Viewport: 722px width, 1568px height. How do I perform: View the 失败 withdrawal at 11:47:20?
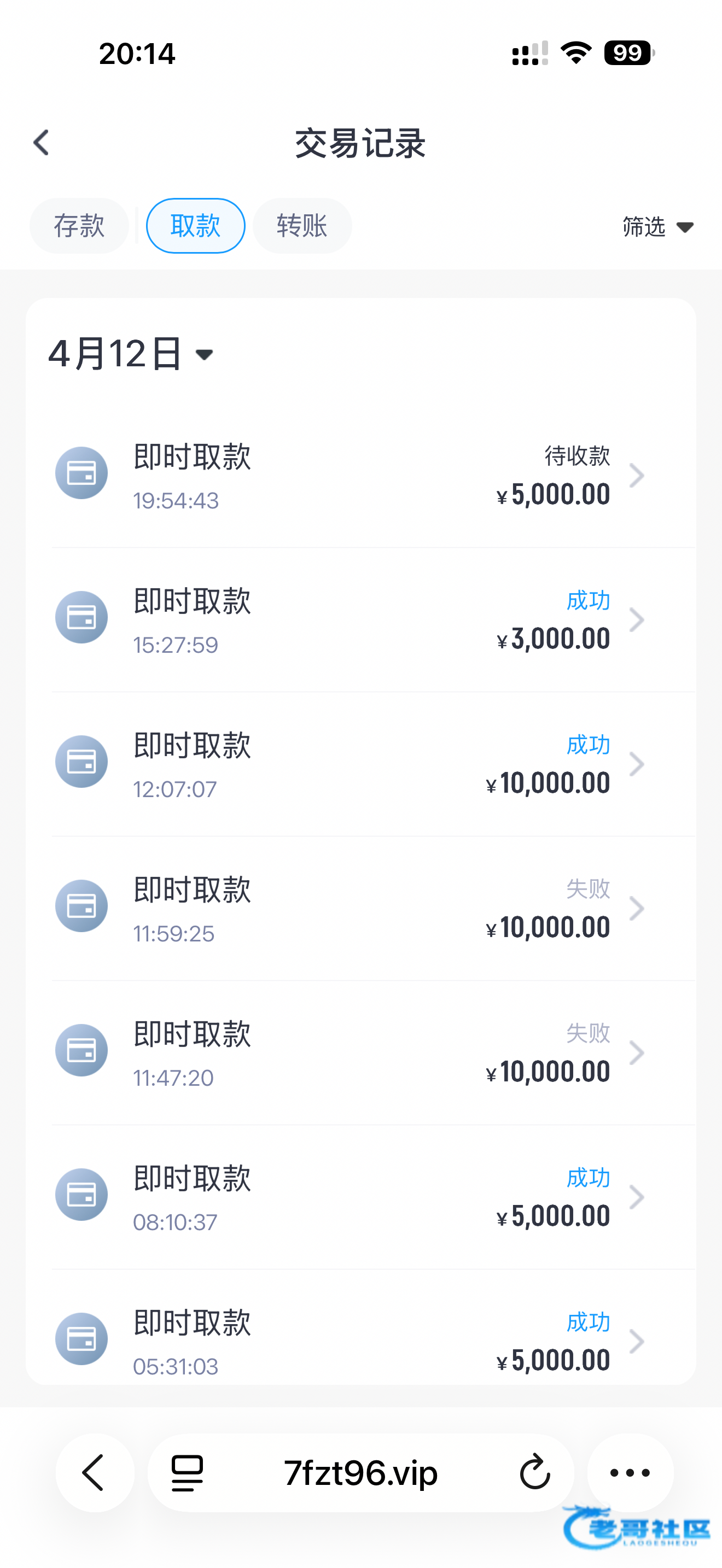click(365, 1053)
